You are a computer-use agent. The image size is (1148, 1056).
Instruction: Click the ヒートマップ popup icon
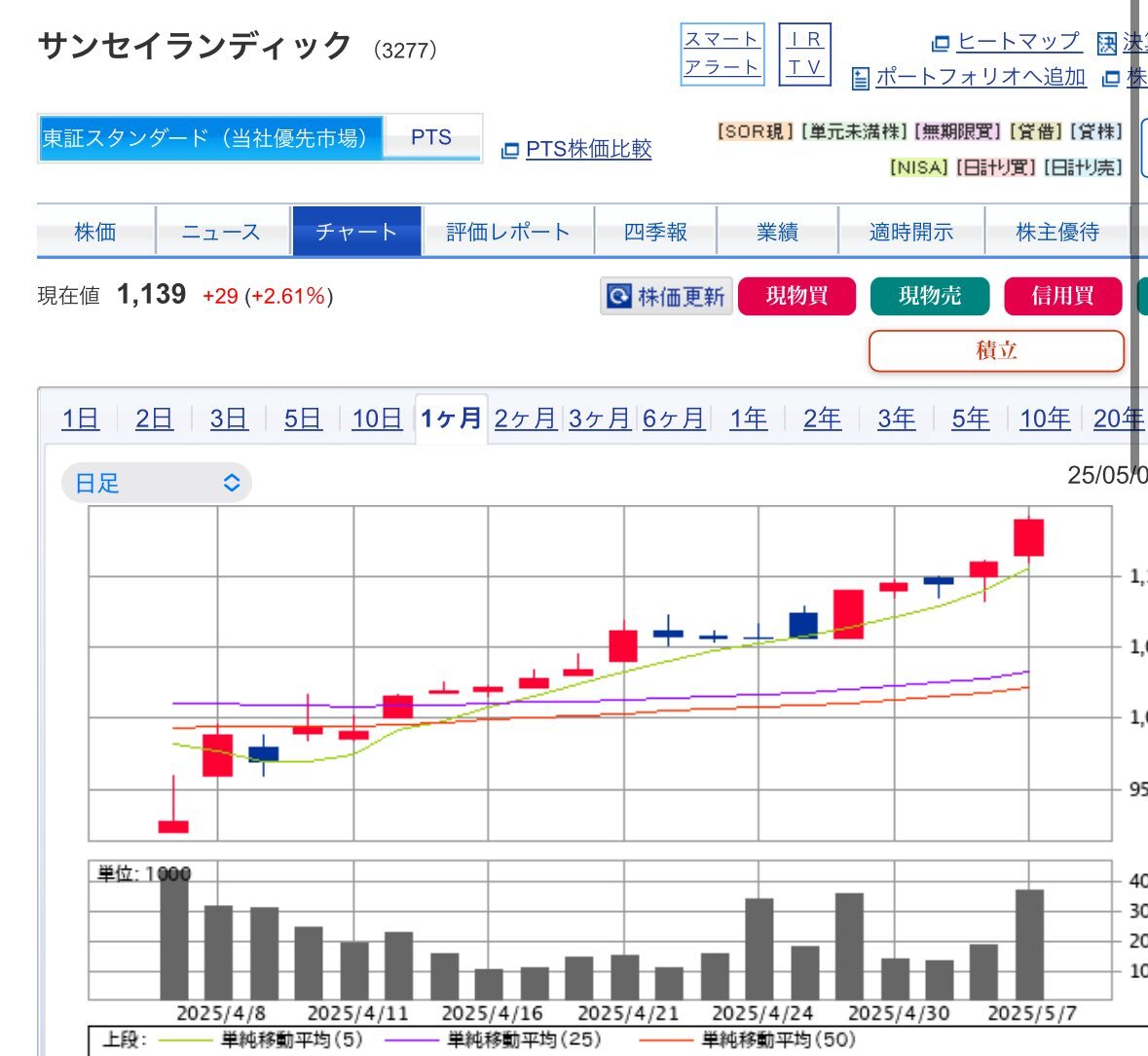point(940,44)
